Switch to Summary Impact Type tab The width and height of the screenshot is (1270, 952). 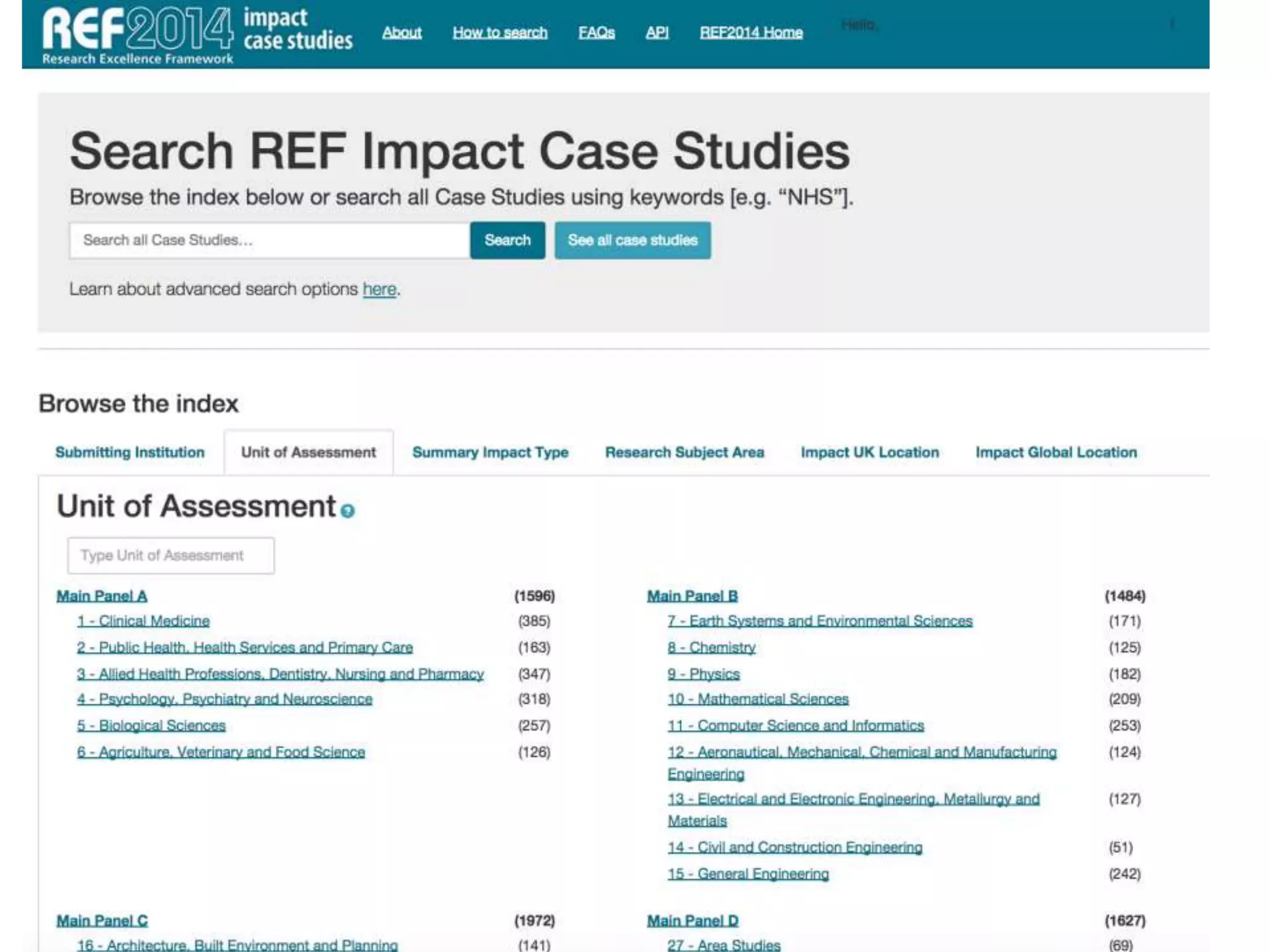point(490,452)
